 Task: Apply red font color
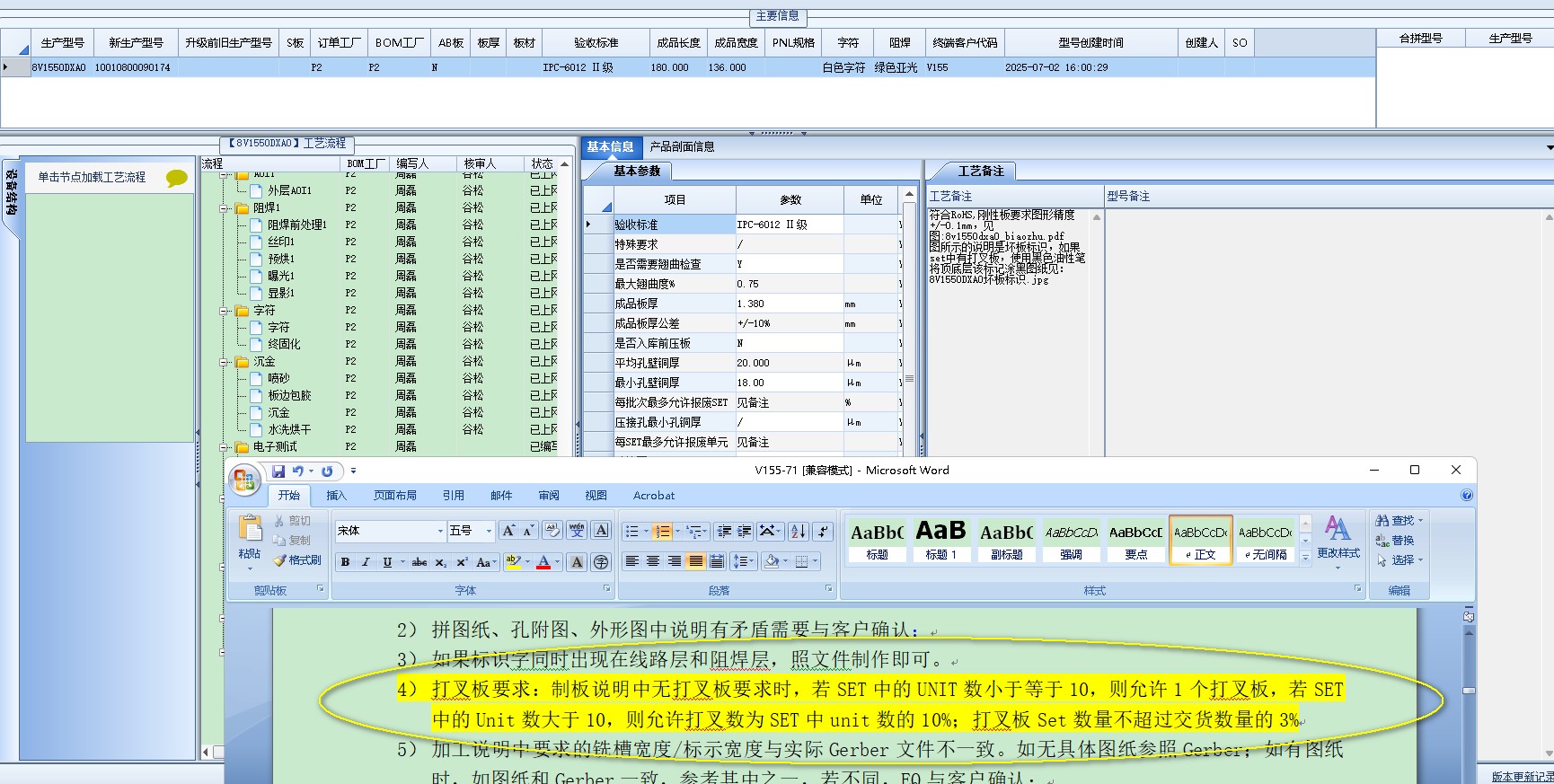(x=543, y=562)
